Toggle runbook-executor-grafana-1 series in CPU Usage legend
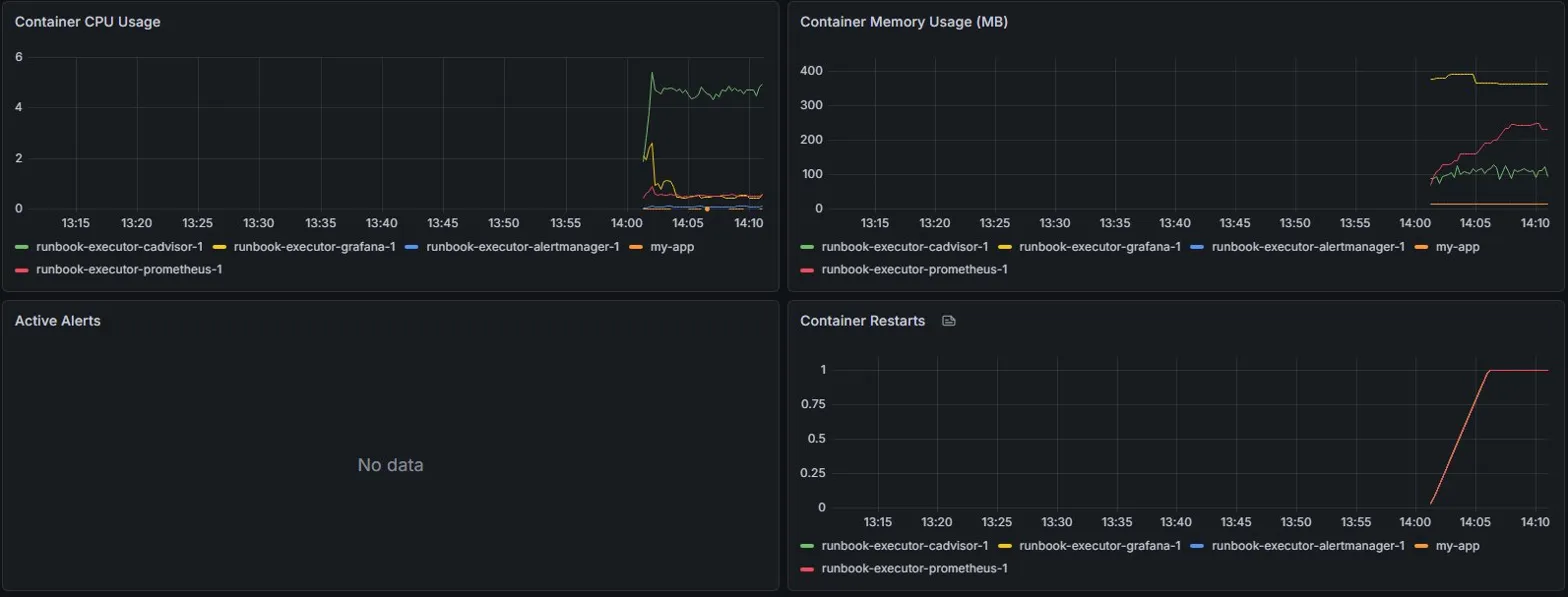 click(x=314, y=246)
